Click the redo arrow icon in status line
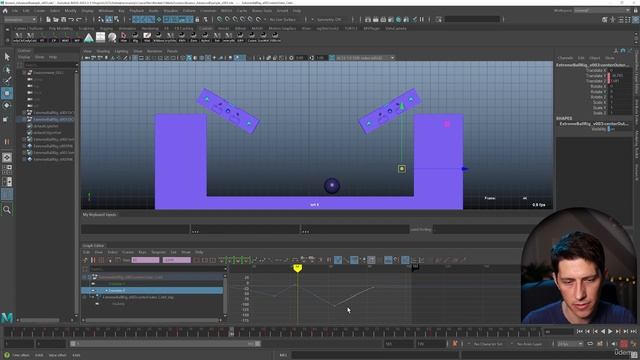Viewport: 640px width, 360px height. 79,19
